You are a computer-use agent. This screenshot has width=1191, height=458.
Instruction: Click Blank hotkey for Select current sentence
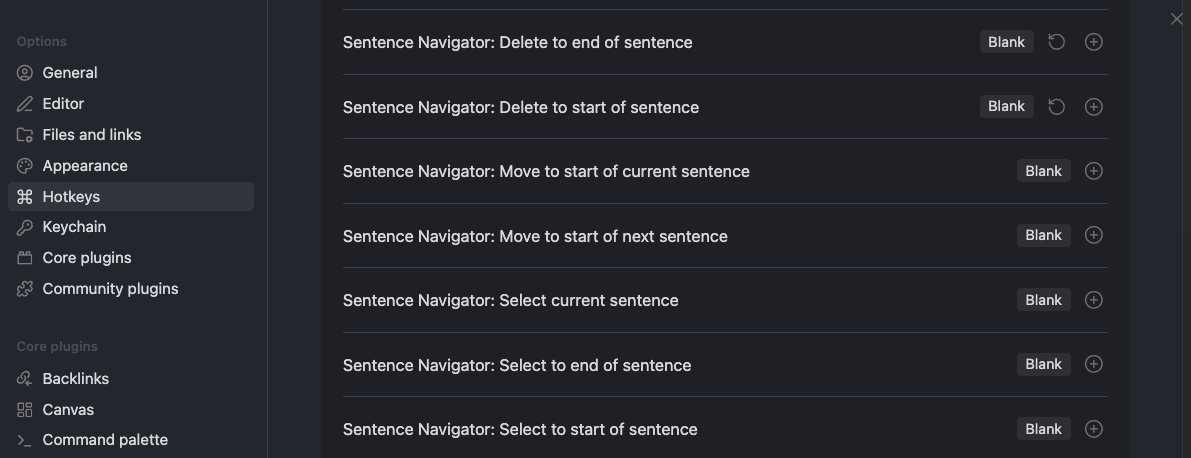[1043, 300]
